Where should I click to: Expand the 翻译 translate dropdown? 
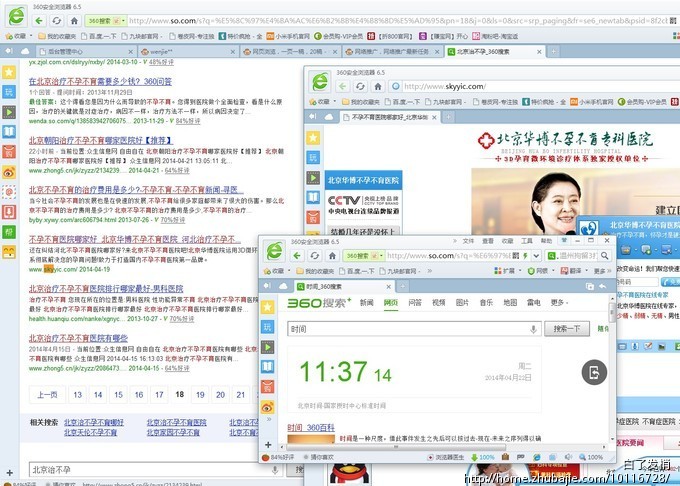[586, 271]
